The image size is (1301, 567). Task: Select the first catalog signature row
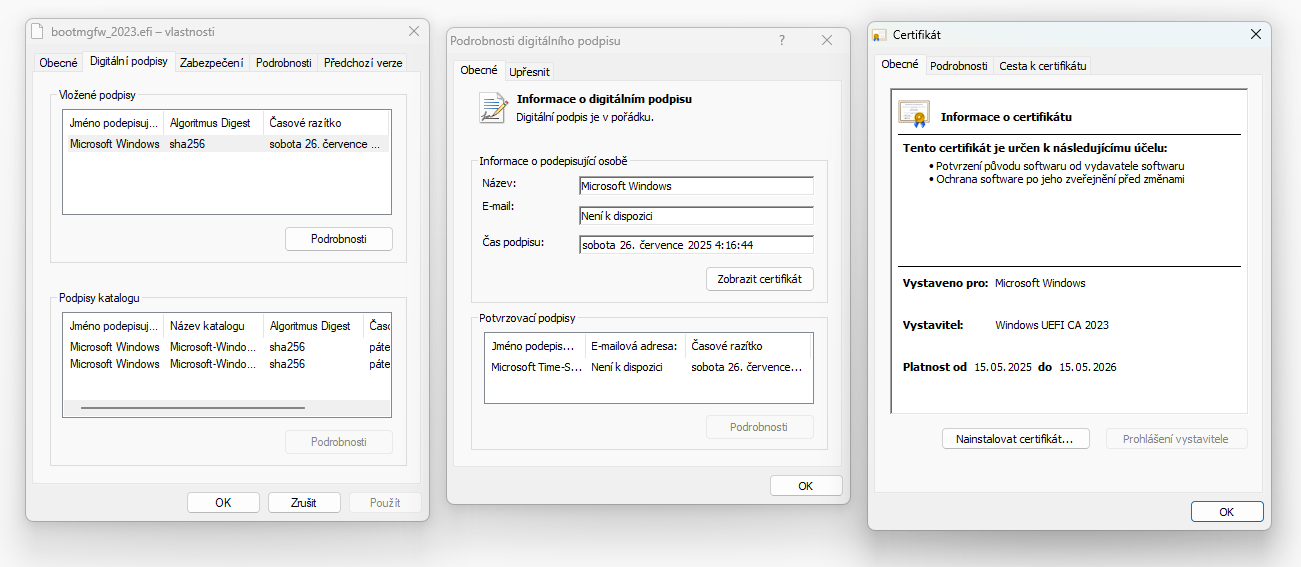225,347
